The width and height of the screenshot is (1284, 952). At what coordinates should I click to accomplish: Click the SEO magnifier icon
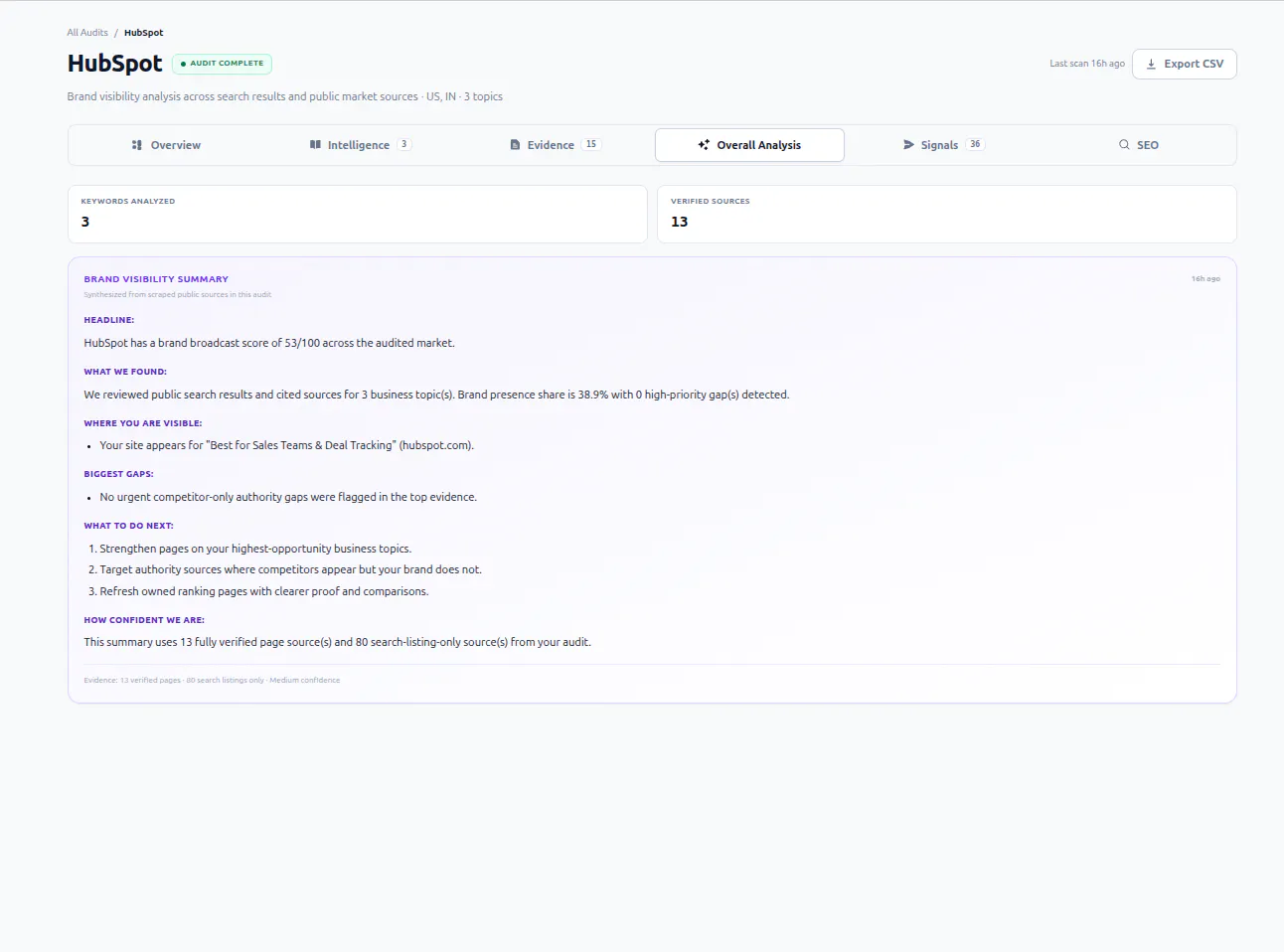1124,145
